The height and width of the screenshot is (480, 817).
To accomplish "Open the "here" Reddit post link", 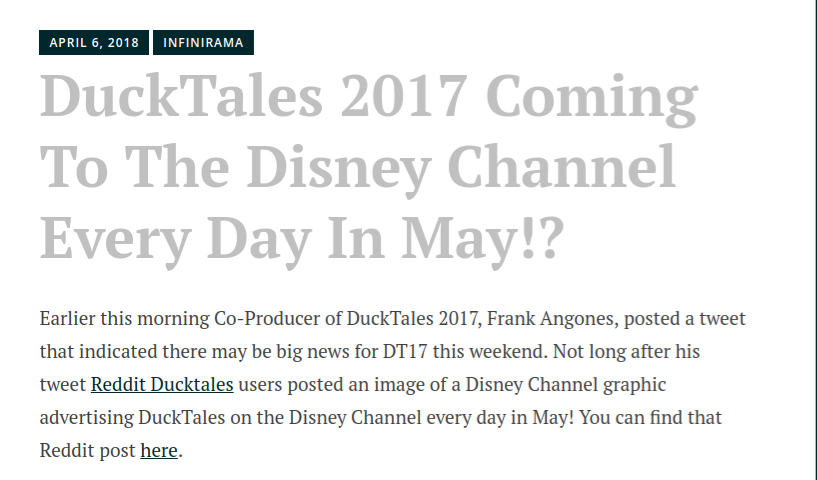I will [159, 450].
